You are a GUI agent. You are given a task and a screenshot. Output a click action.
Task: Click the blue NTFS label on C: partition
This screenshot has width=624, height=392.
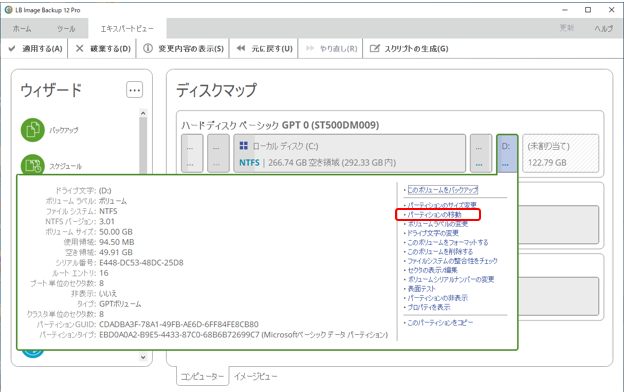point(249,163)
